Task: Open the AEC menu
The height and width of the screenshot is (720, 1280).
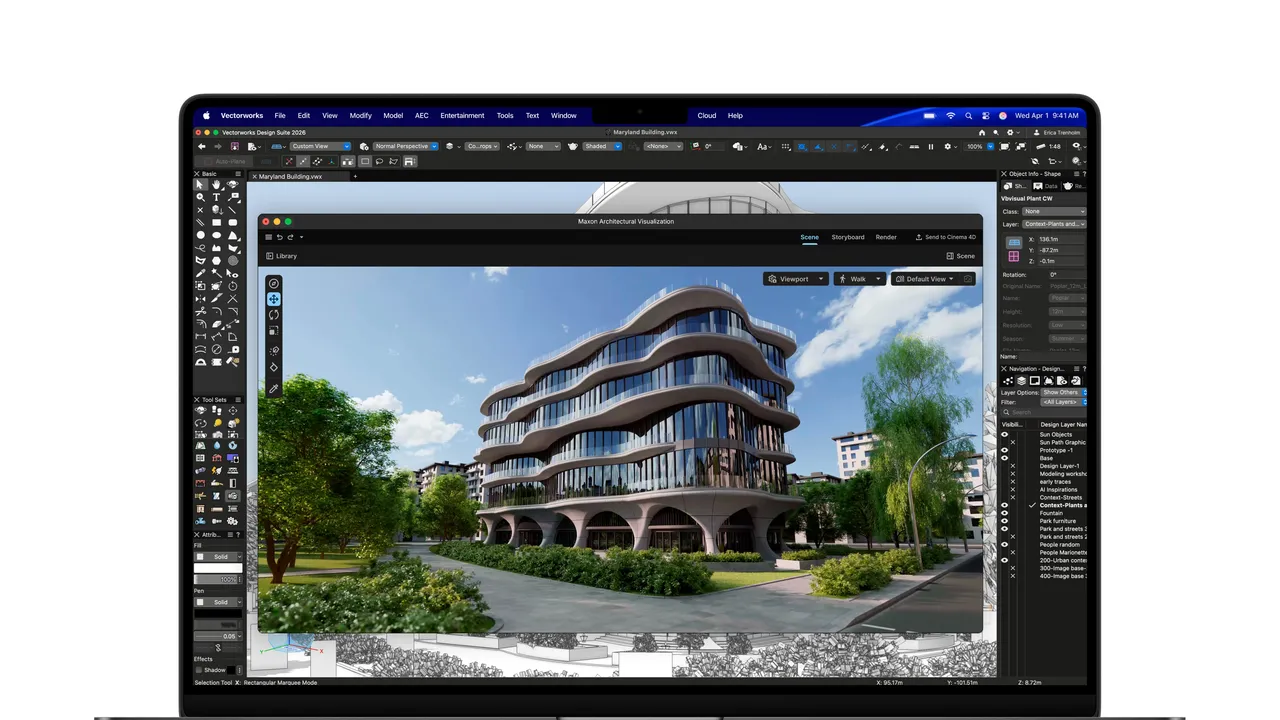Action: (421, 115)
